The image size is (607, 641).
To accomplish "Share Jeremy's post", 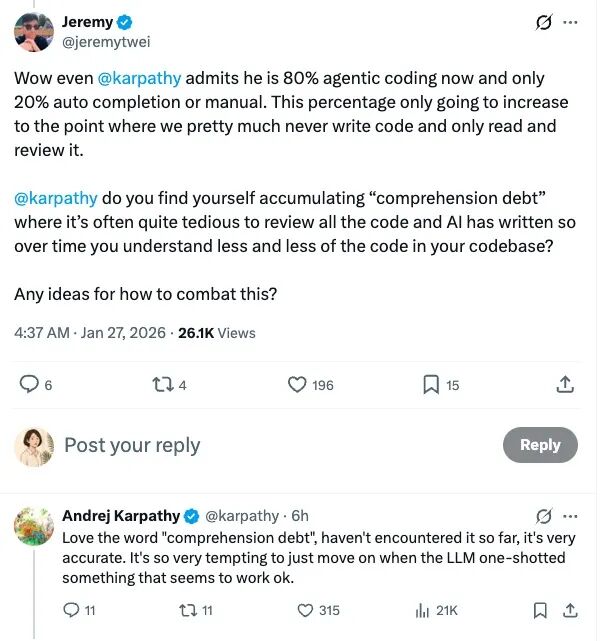I will click(x=564, y=384).
